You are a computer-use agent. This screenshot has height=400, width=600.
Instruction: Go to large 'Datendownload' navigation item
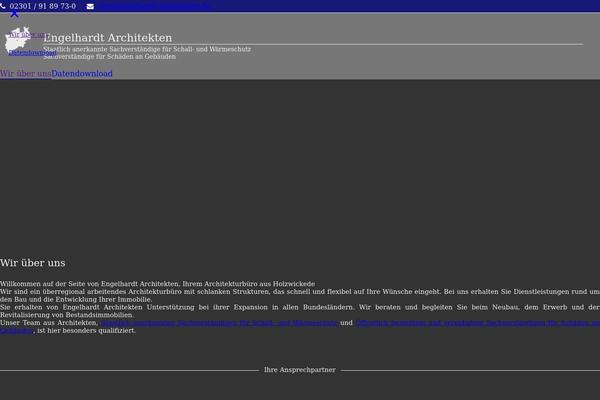(82, 73)
